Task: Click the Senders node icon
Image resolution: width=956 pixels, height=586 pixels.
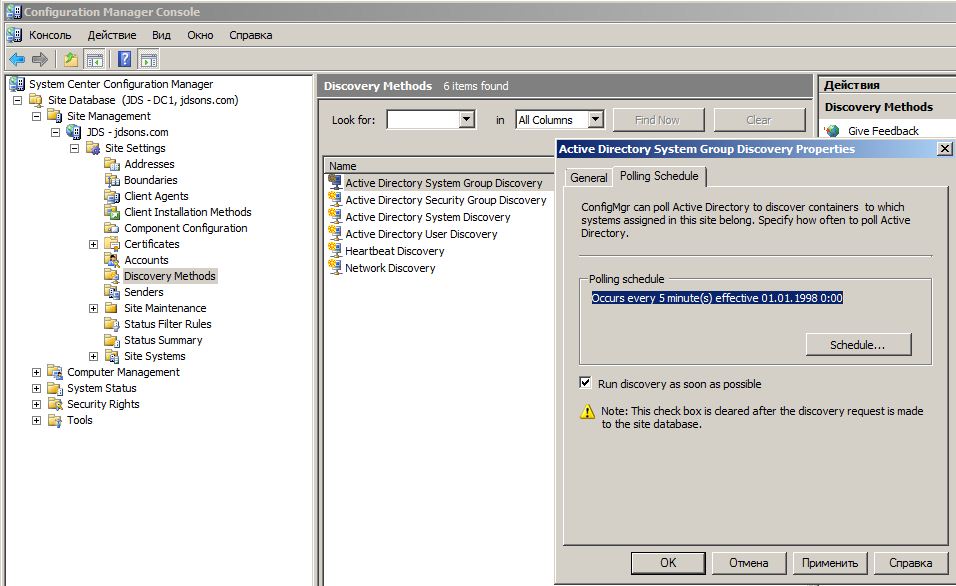Action: click(x=112, y=292)
